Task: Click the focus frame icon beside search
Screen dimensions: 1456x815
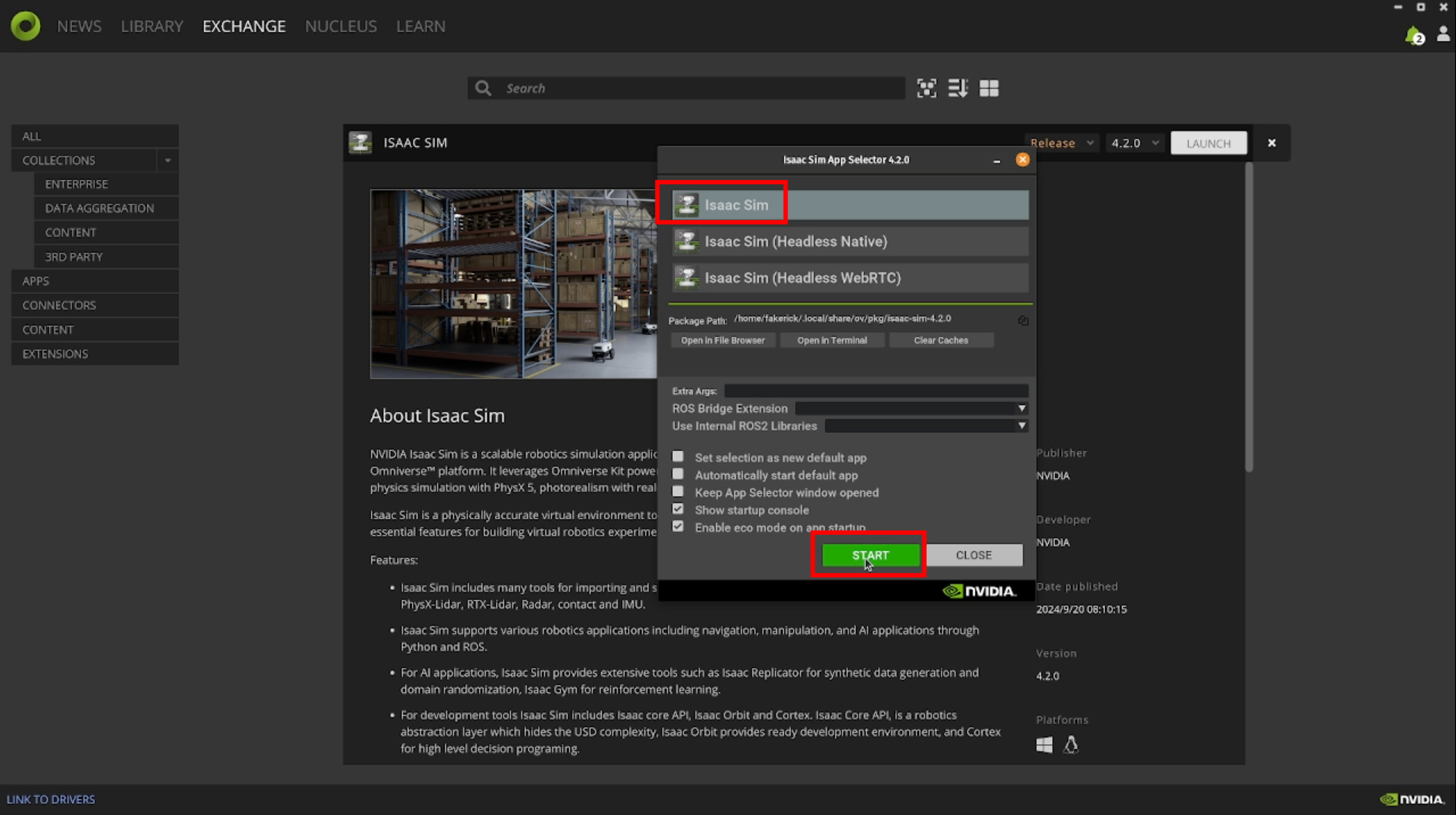Action: click(926, 88)
